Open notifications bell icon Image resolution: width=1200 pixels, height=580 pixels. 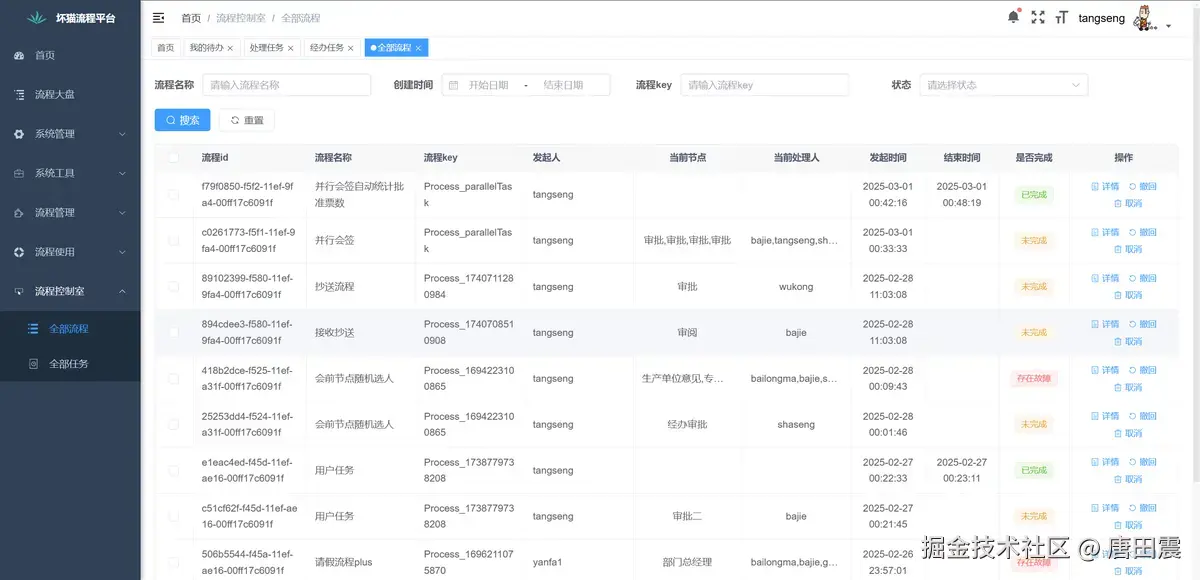tap(1013, 17)
